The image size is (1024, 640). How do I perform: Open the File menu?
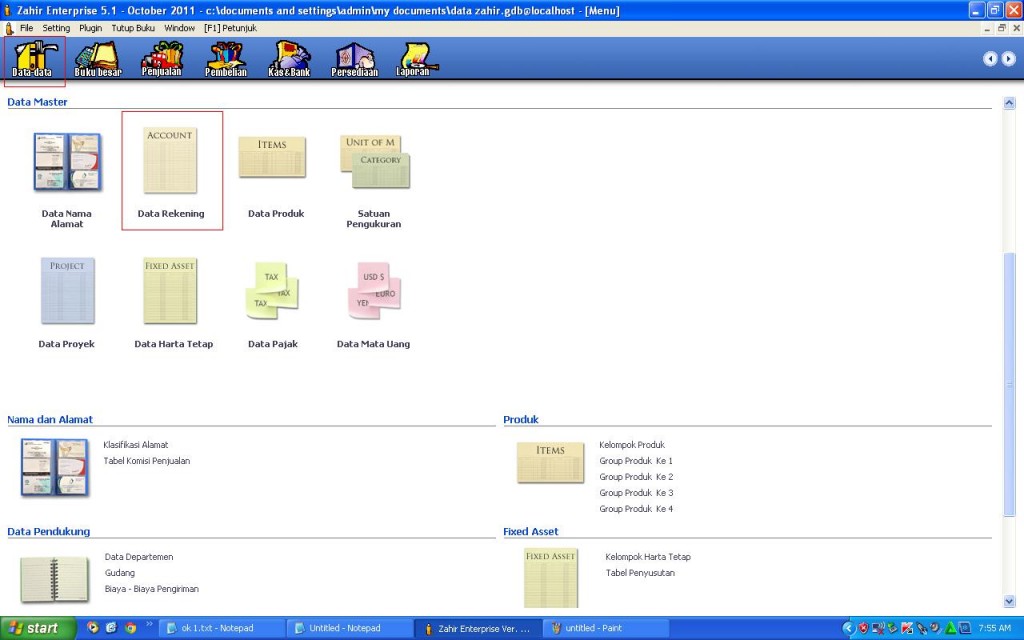pos(26,28)
